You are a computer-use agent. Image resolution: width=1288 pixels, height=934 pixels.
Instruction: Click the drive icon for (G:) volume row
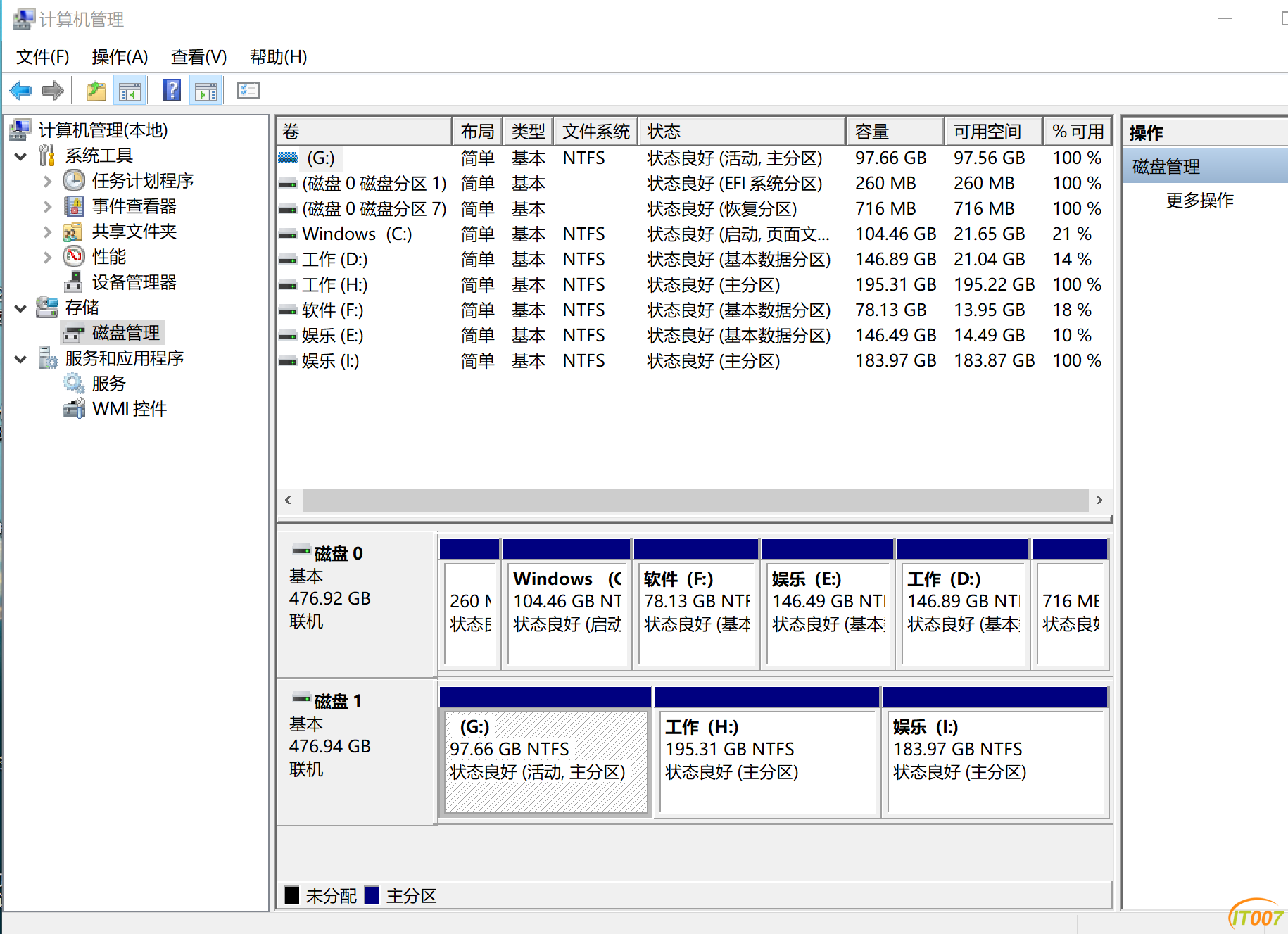coord(288,158)
